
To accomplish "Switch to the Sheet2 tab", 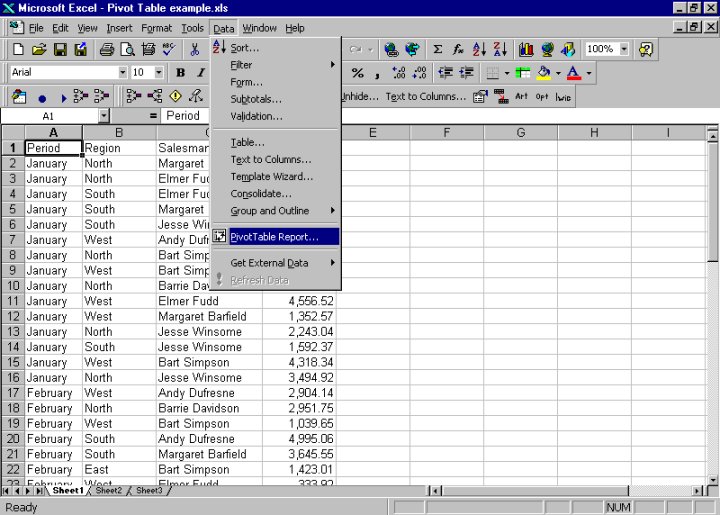I will pos(109,491).
